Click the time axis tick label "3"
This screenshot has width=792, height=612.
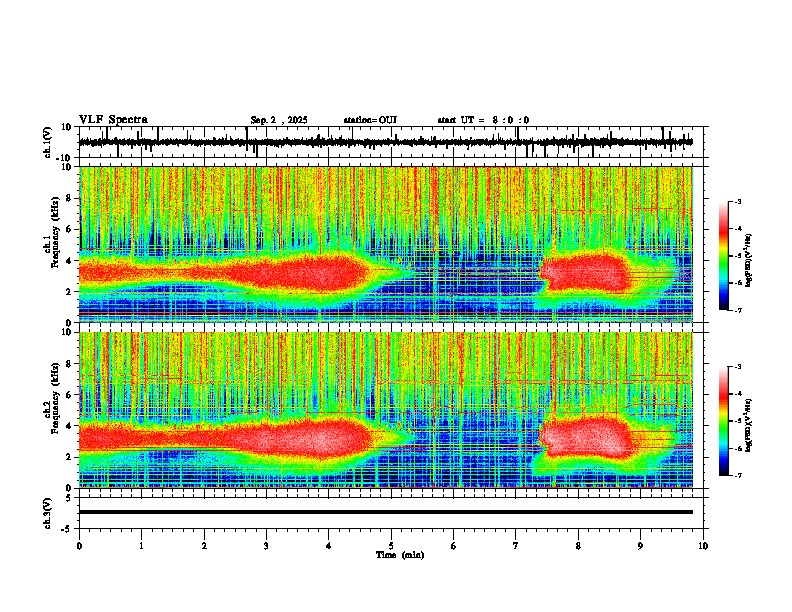[x=266, y=546]
